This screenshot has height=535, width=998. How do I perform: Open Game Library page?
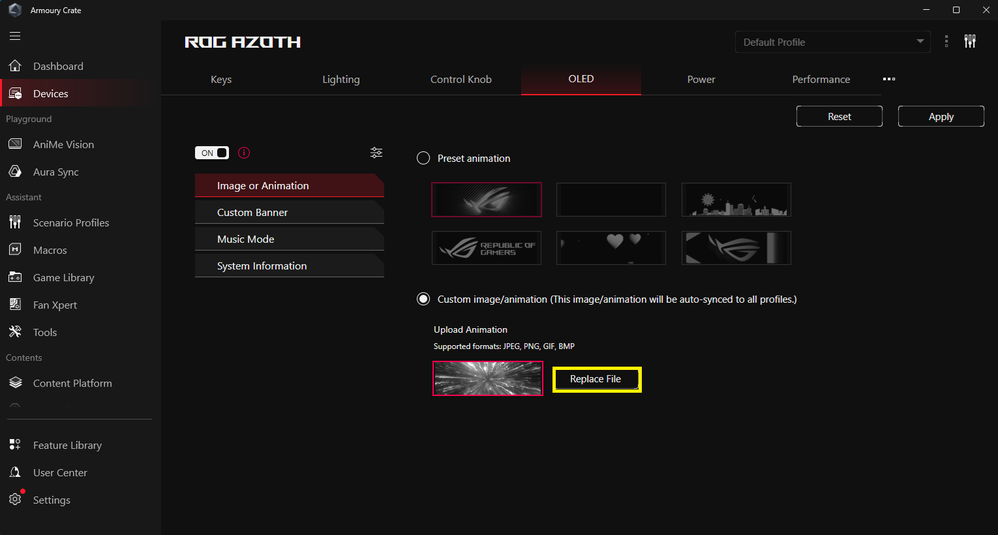click(x=64, y=277)
